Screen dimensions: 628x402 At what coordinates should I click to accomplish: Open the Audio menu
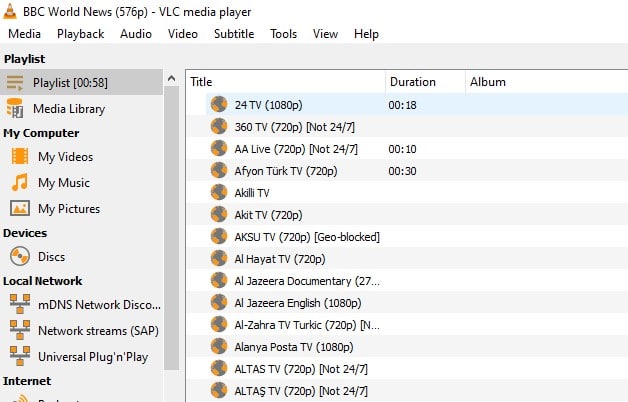click(136, 34)
